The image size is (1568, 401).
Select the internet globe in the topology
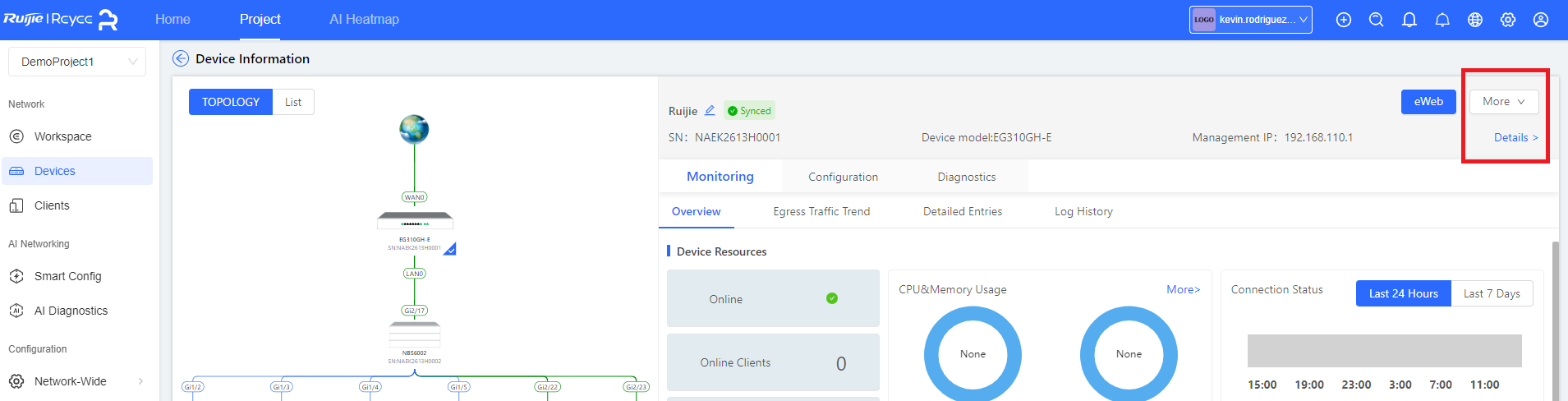tap(414, 129)
